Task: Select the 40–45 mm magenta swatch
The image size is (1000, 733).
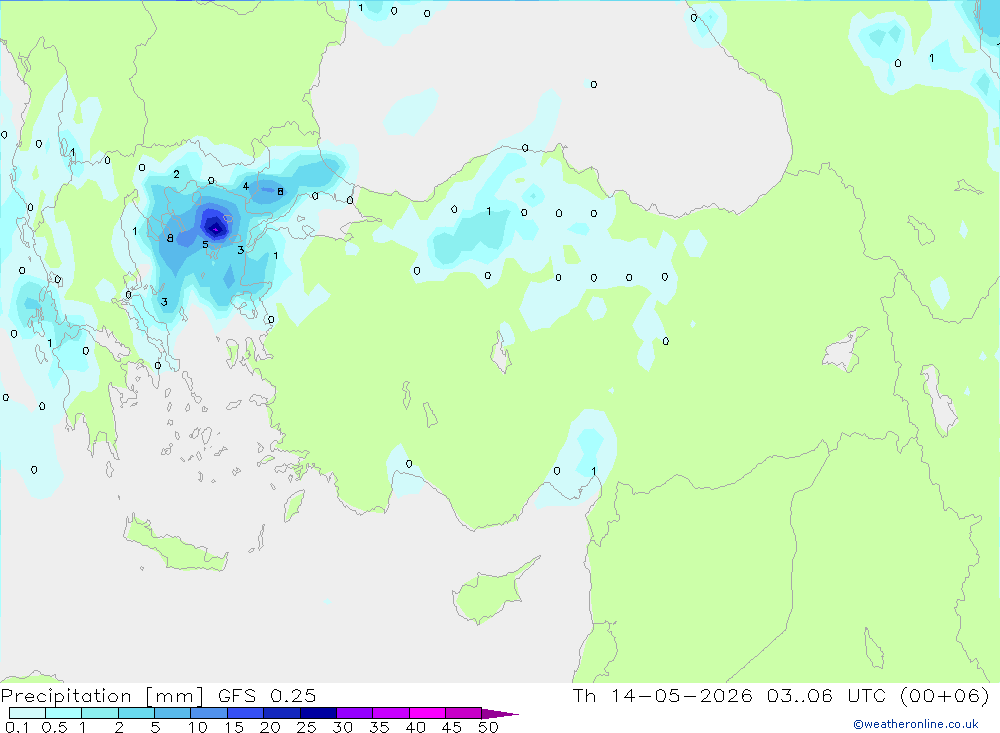Action: point(427,713)
